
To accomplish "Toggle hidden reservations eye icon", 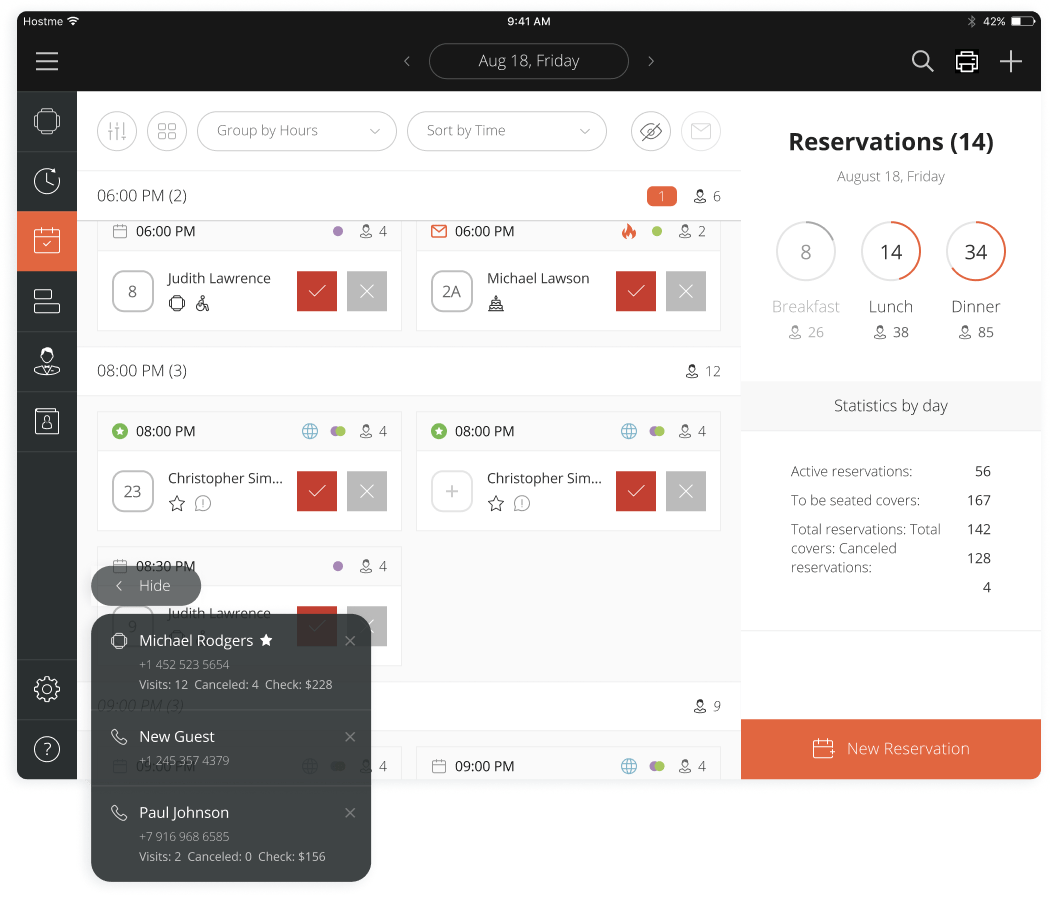I will pyautogui.click(x=651, y=131).
